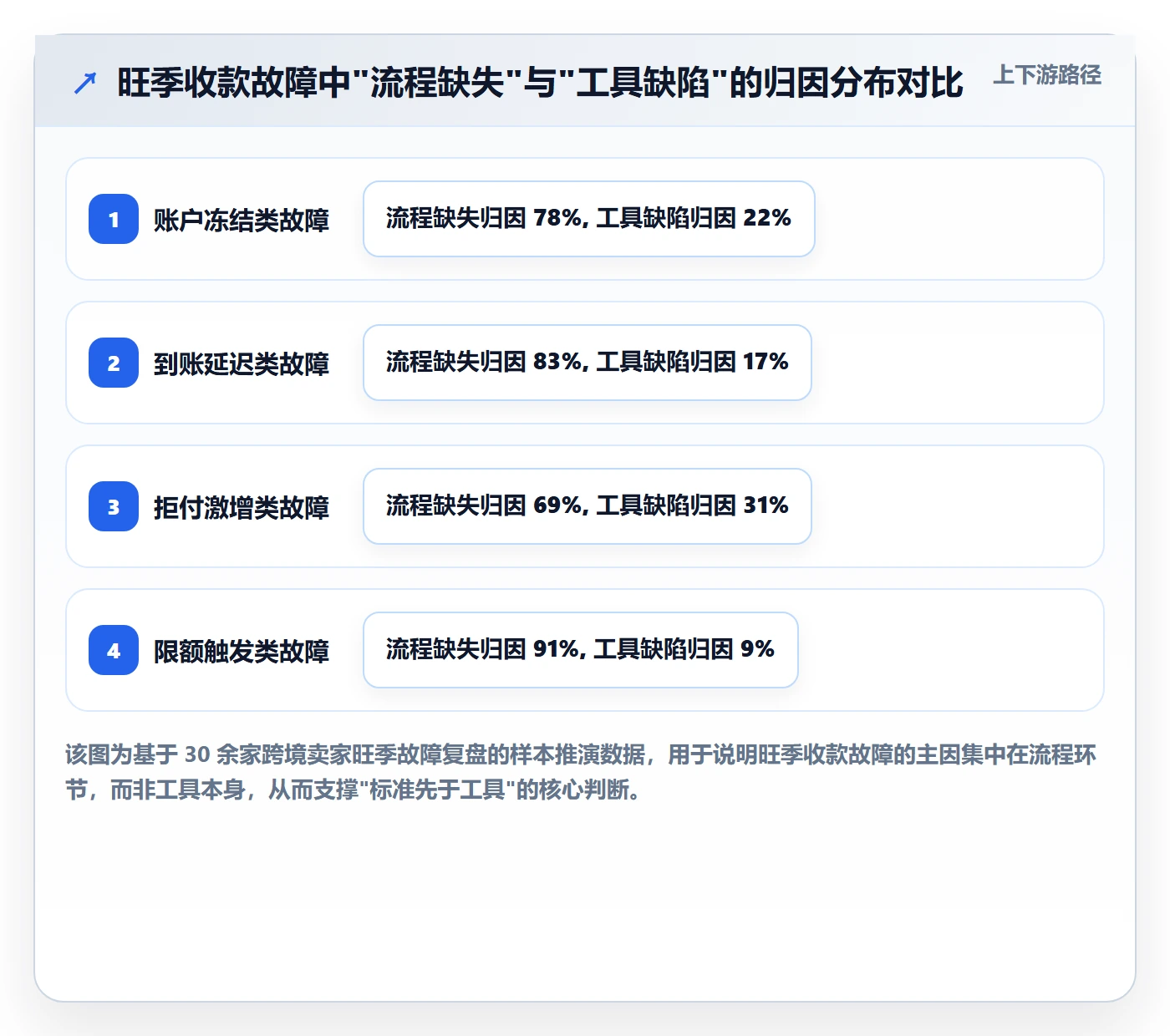The height and width of the screenshot is (1036, 1170).
Task: Click the box showing 流程缺失归因 91%
Action: pos(581,650)
